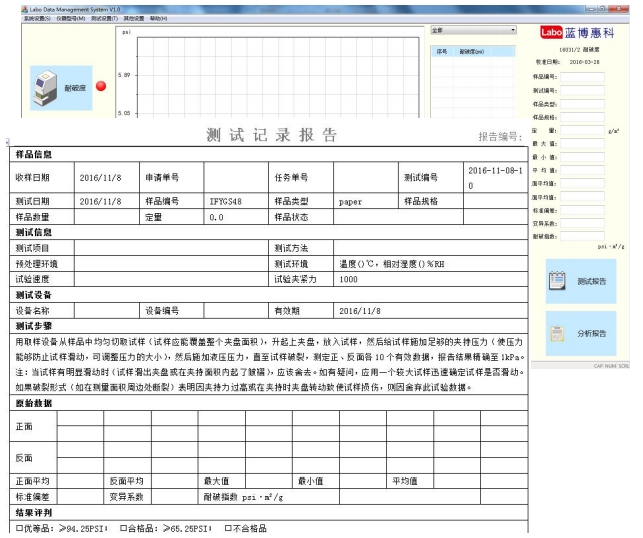
Task: Click the 测试环境 temperature humidity text
Action: pos(392,264)
